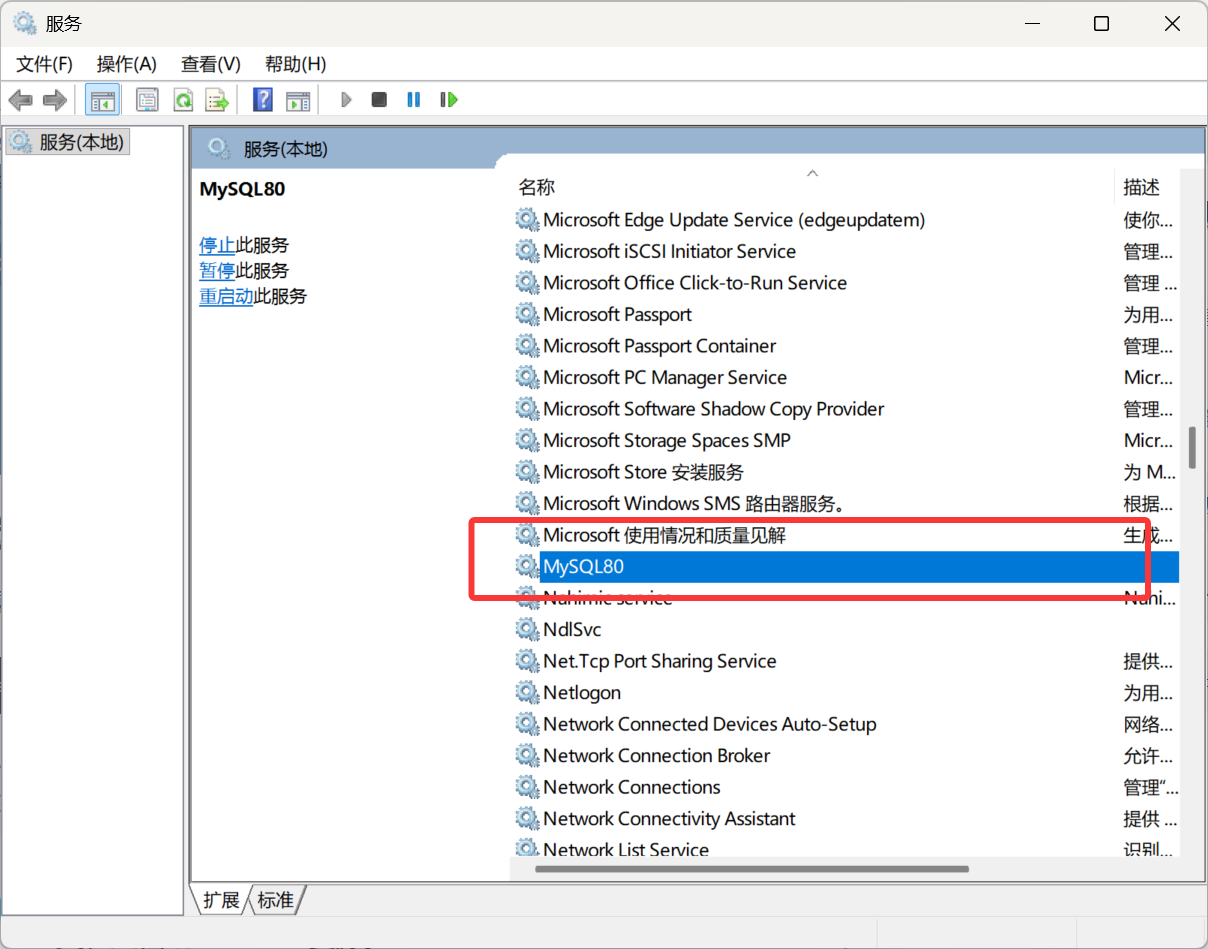This screenshot has width=1208, height=949.
Task: Click the horizontal scrollbar thumb of services list
Action: (x=752, y=869)
